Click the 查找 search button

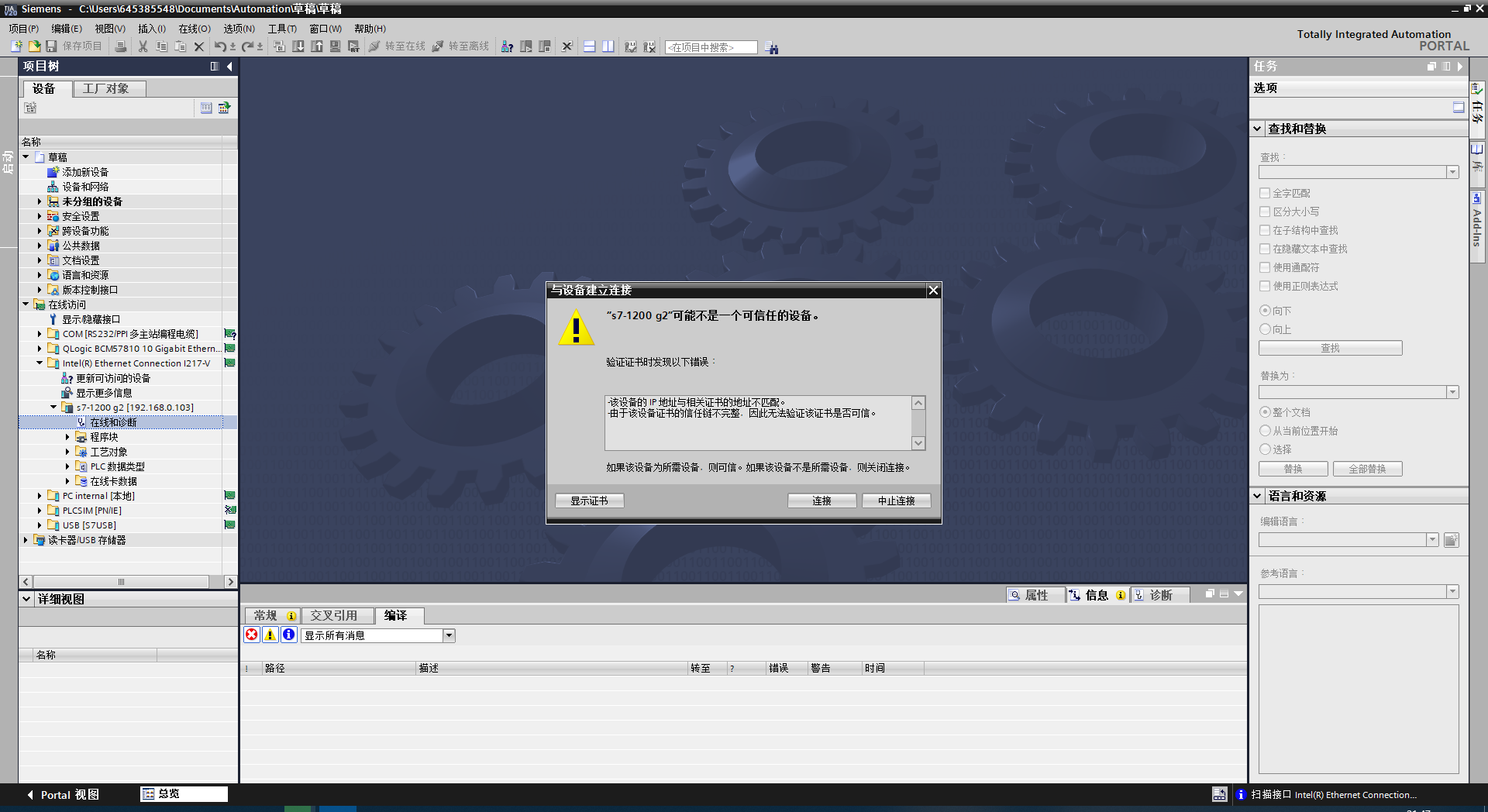coord(1331,348)
